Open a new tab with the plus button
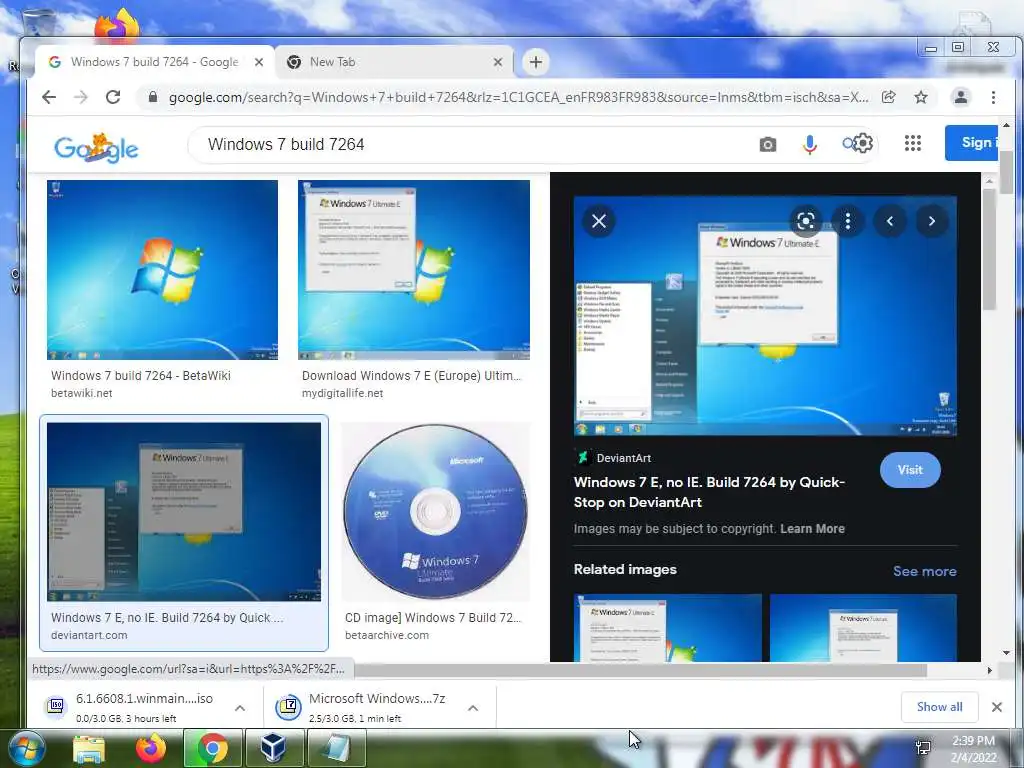Viewport: 1024px width, 768px height. pyautogui.click(x=536, y=62)
